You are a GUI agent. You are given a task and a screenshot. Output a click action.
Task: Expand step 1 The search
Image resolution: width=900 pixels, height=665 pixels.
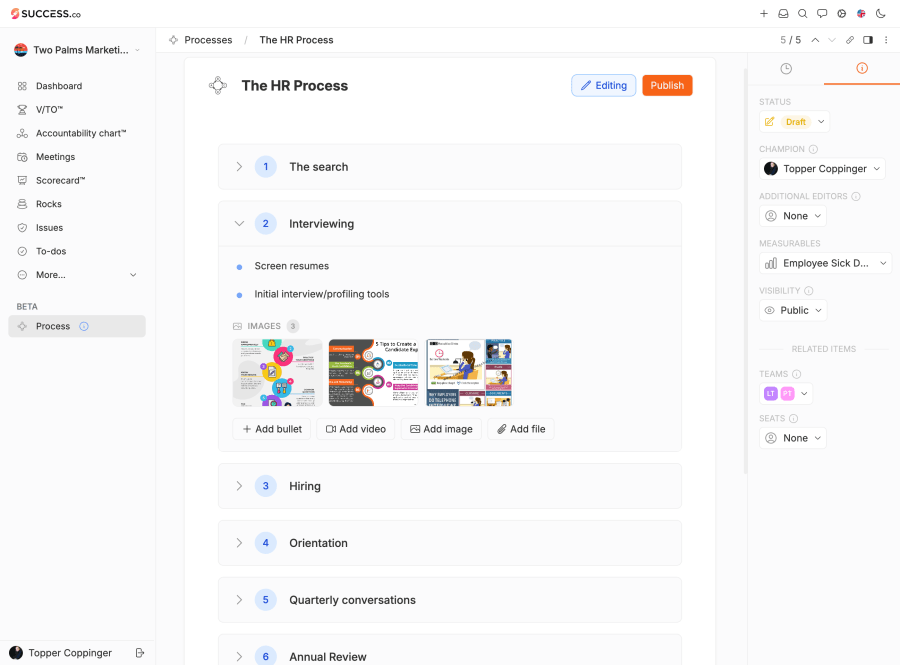point(239,167)
